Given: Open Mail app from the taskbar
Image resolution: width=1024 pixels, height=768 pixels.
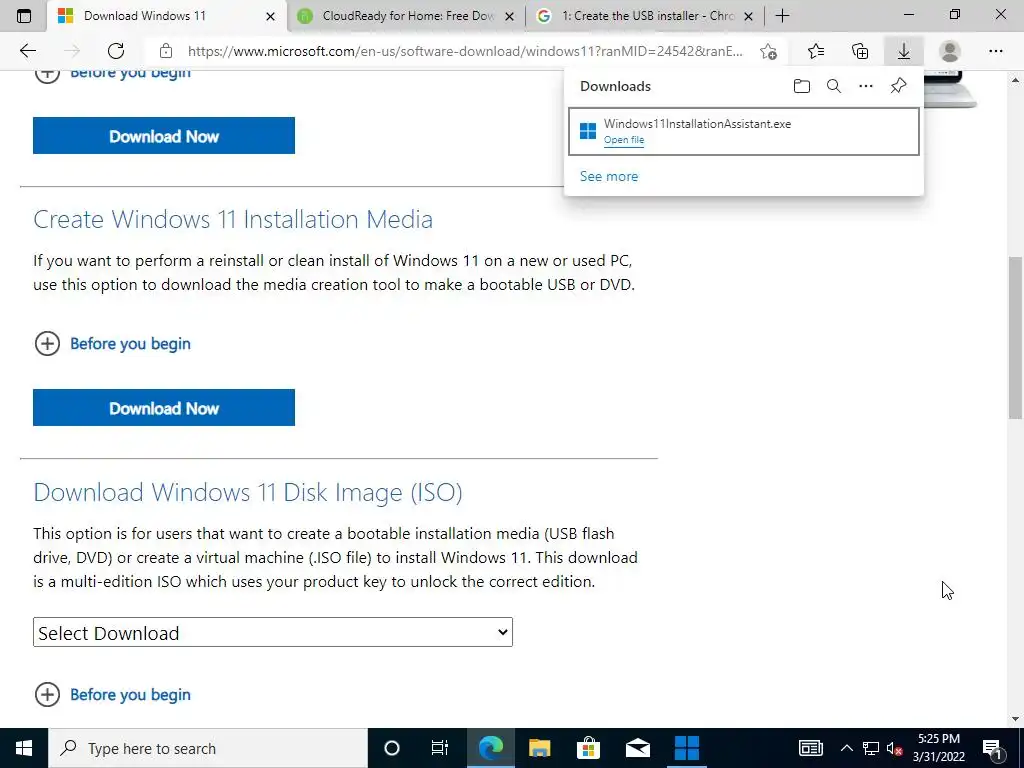Looking at the screenshot, I should click(637, 748).
